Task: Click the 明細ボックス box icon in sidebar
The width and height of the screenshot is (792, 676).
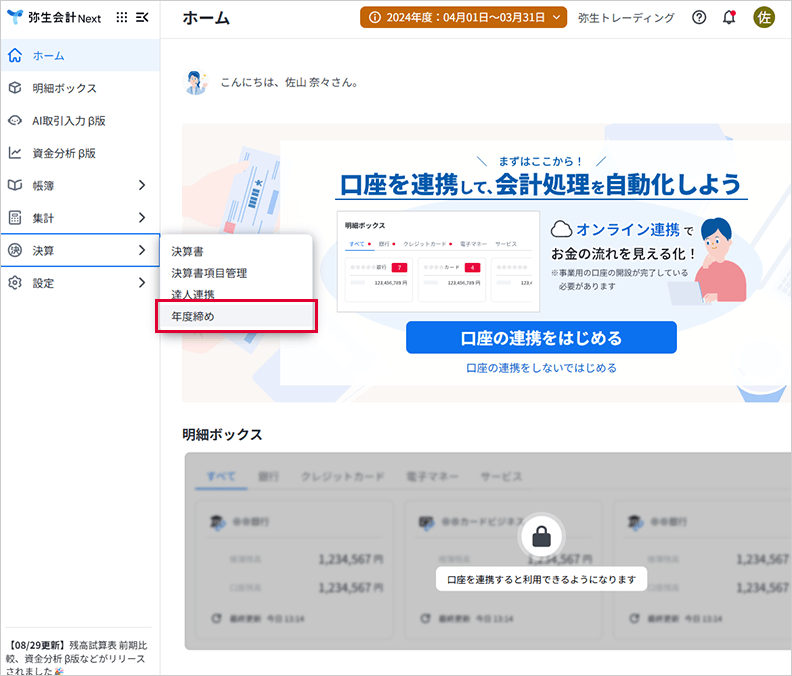Action: point(15,88)
